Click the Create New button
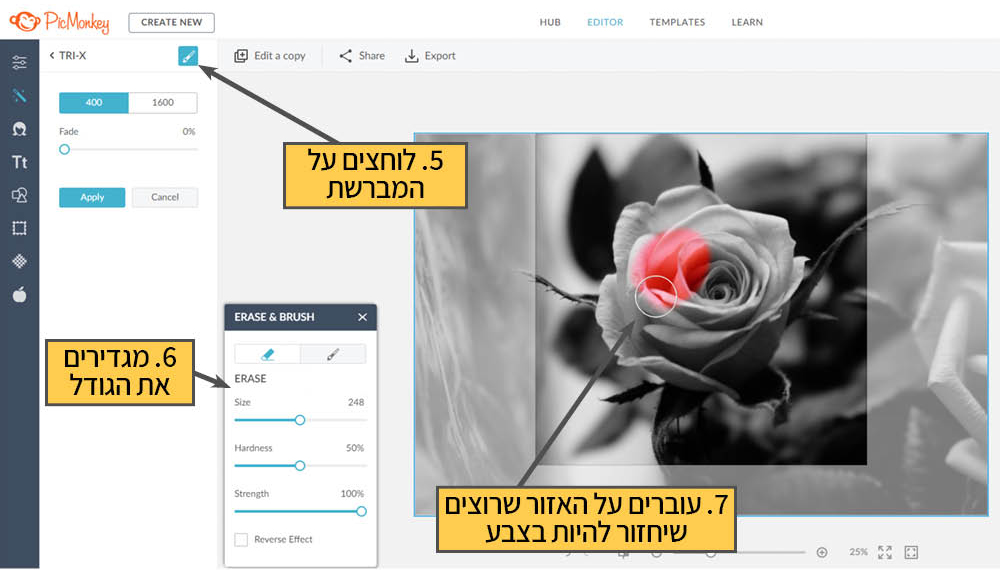Viewport: 1000px width, 570px height. coord(171,22)
